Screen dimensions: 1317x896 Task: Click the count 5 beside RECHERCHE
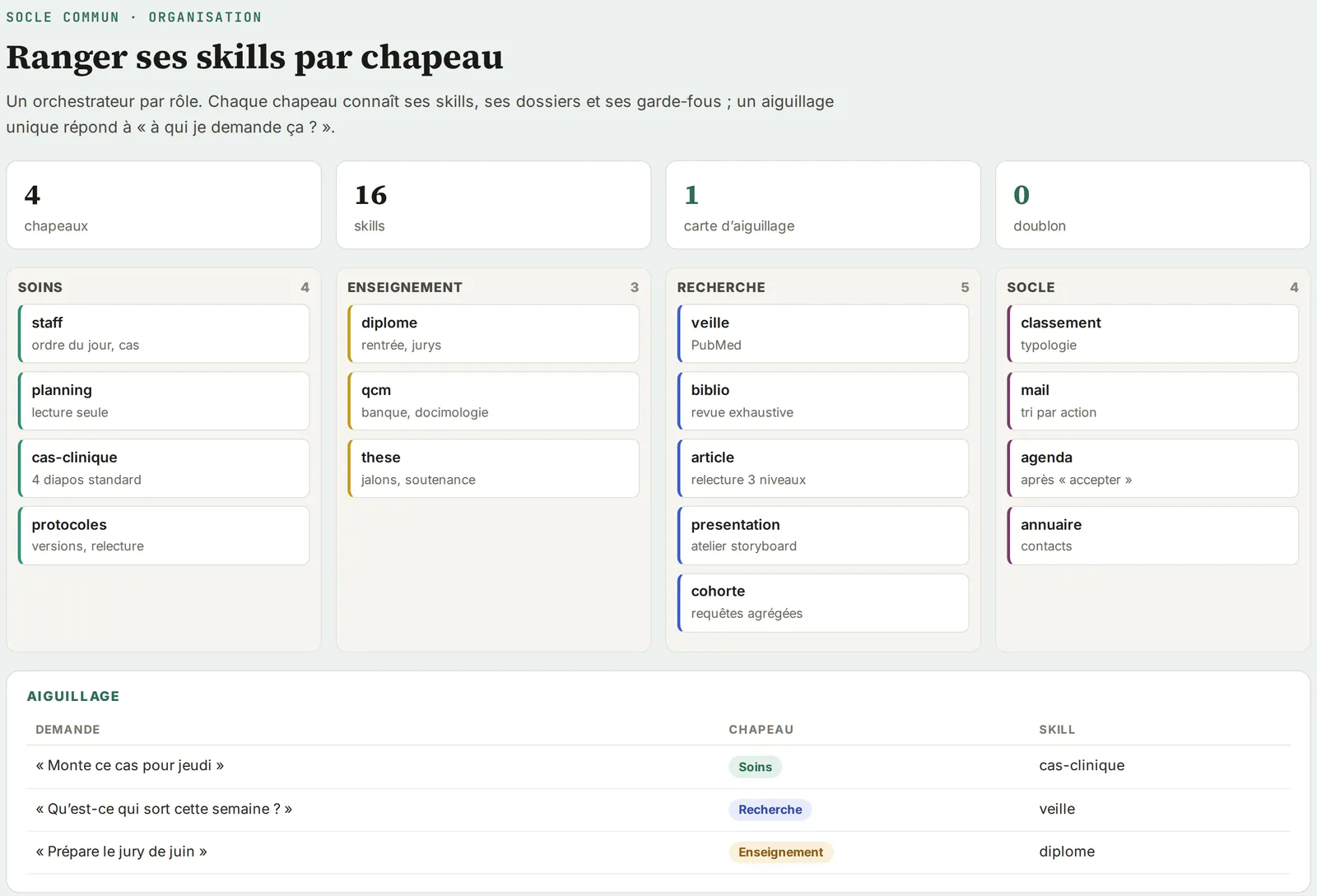[965, 287]
